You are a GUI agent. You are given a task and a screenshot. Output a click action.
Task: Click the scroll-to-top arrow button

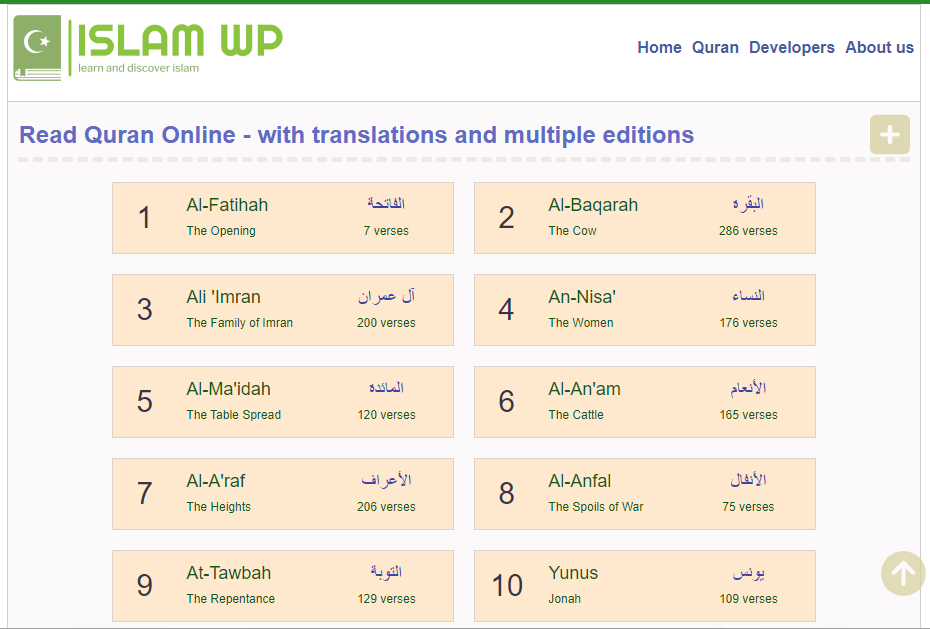(903, 573)
